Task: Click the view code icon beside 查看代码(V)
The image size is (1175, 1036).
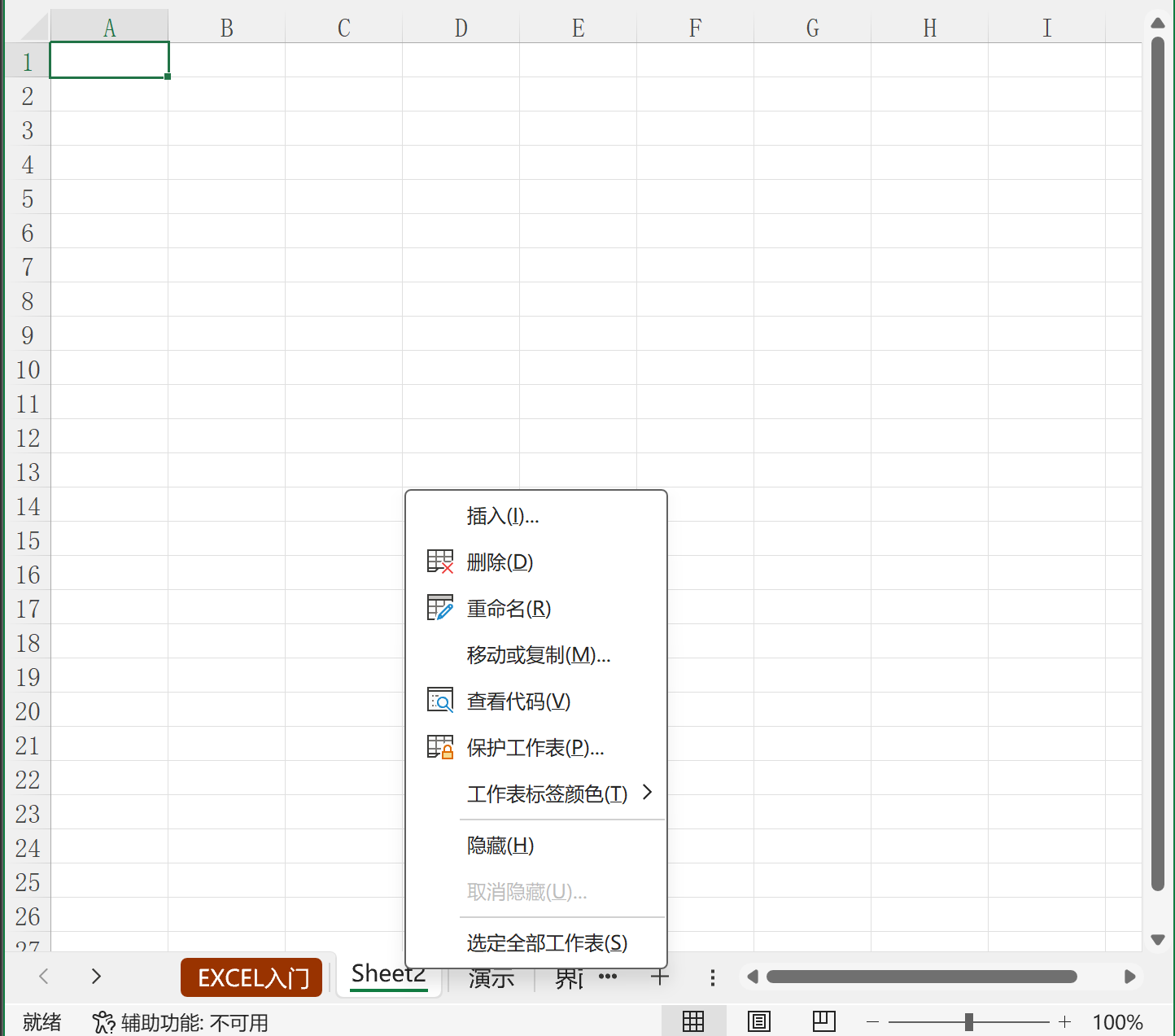Action: [440, 700]
